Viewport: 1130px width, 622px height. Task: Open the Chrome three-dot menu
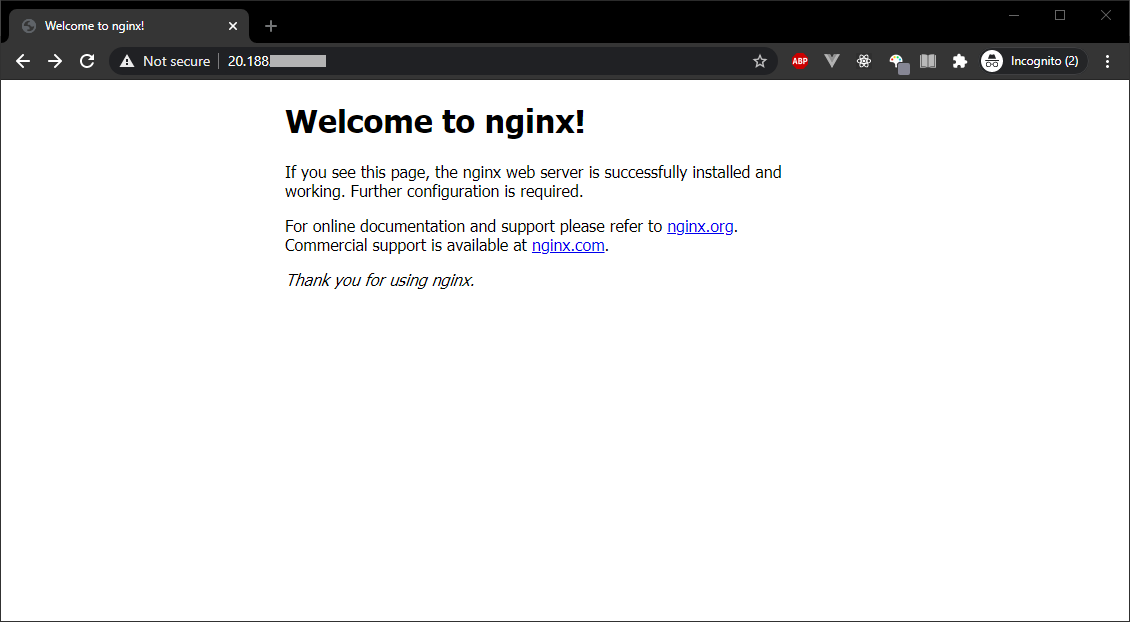[1108, 61]
